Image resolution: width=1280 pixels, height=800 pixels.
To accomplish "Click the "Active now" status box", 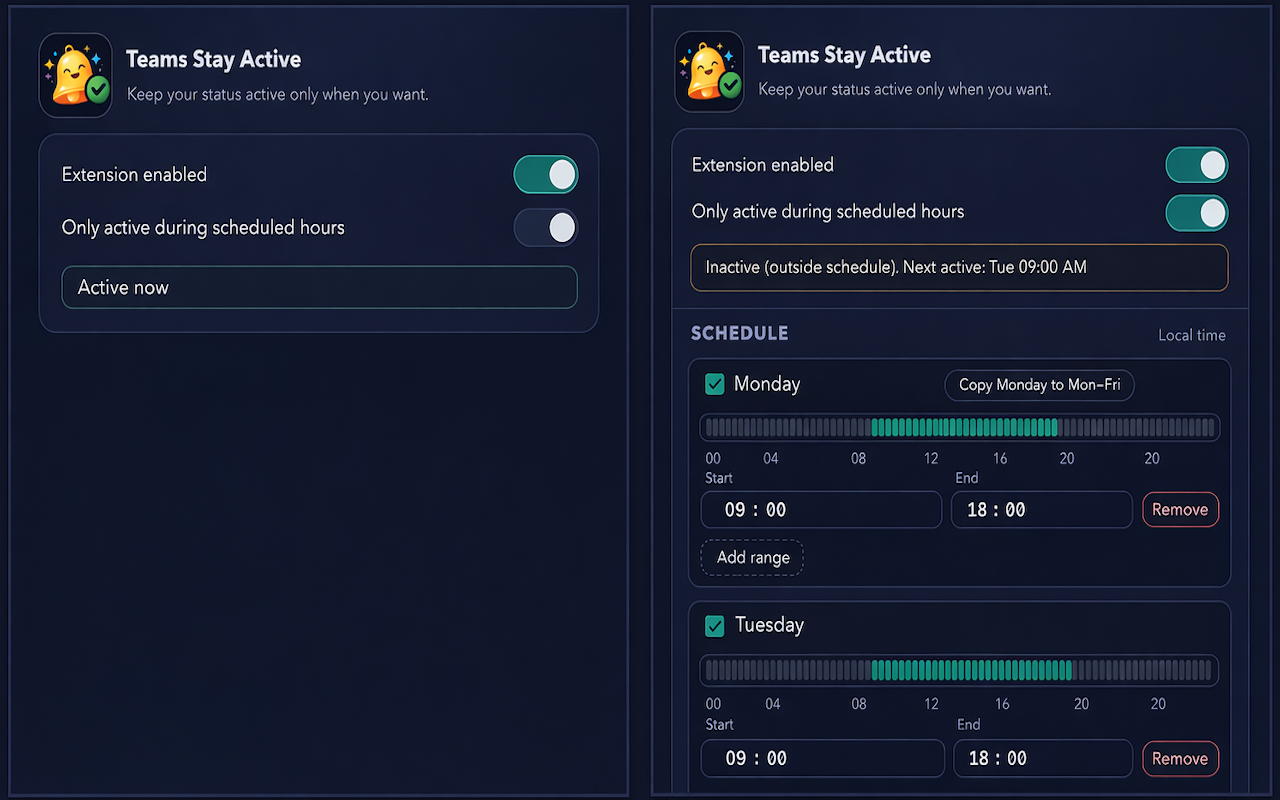I will click(x=319, y=287).
